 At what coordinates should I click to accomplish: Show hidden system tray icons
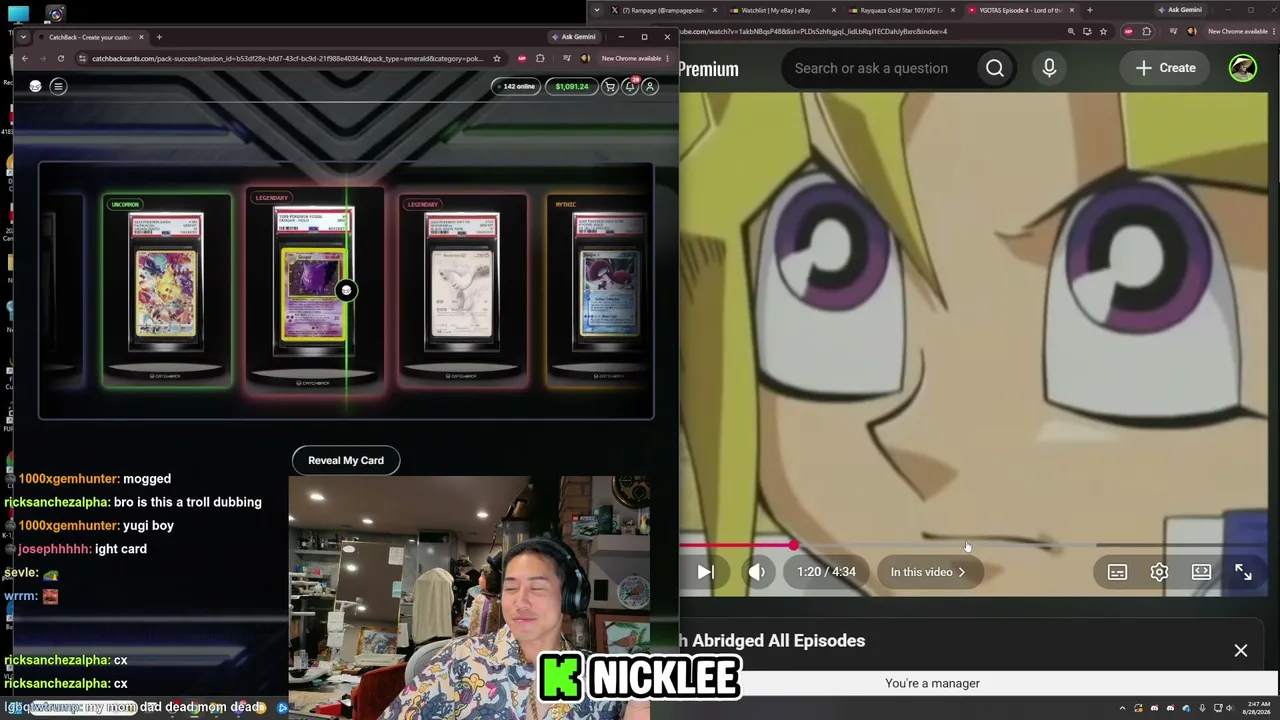(1122, 708)
